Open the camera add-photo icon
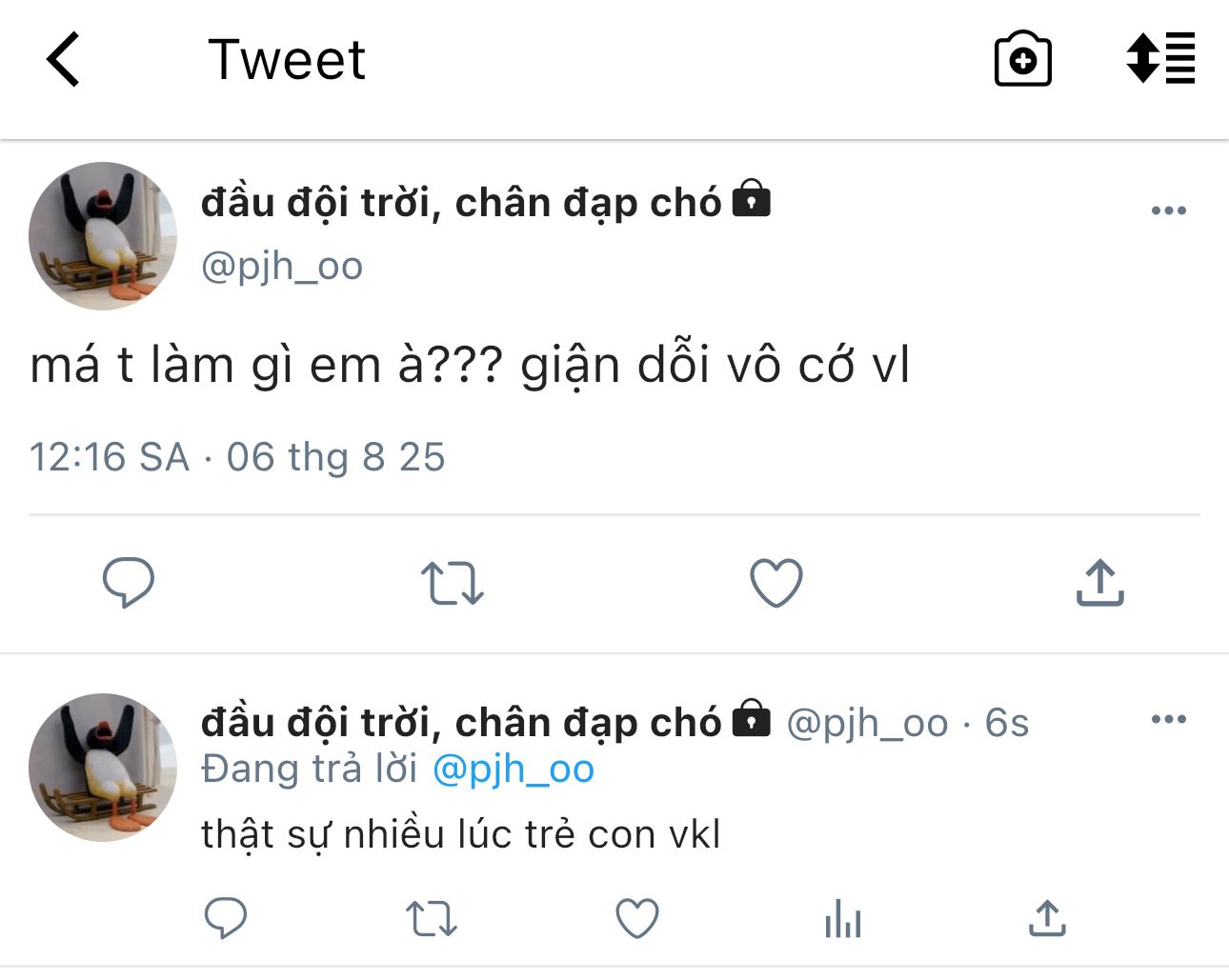 pyautogui.click(x=1022, y=59)
